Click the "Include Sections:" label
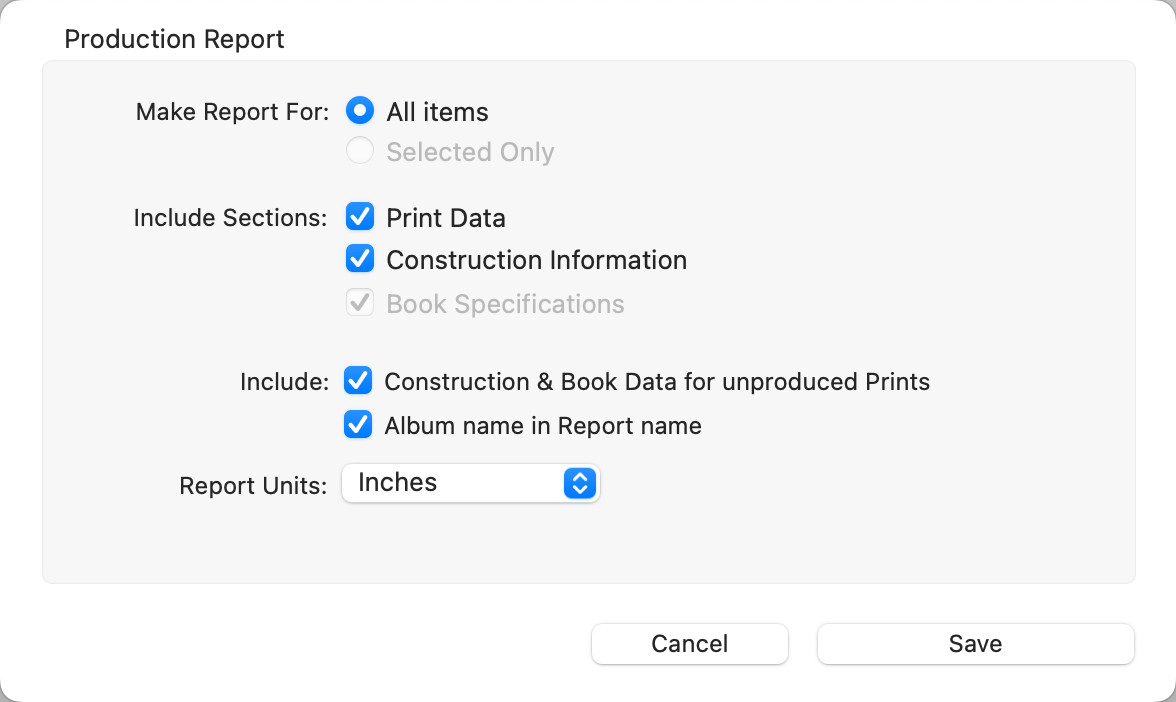Viewport: 1176px width, 702px height. (230, 217)
